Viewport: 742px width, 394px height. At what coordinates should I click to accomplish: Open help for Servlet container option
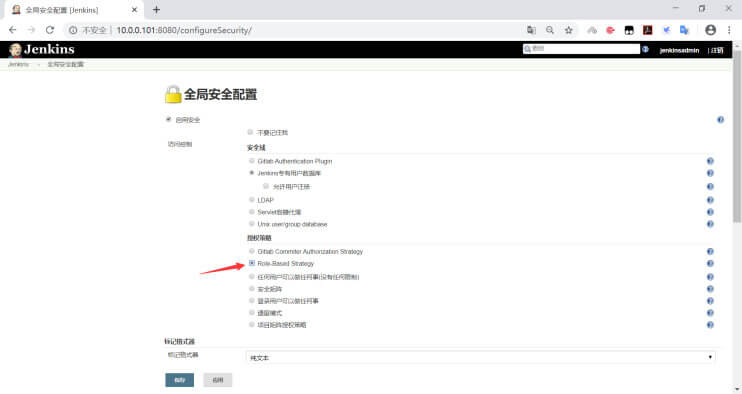pos(710,212)
